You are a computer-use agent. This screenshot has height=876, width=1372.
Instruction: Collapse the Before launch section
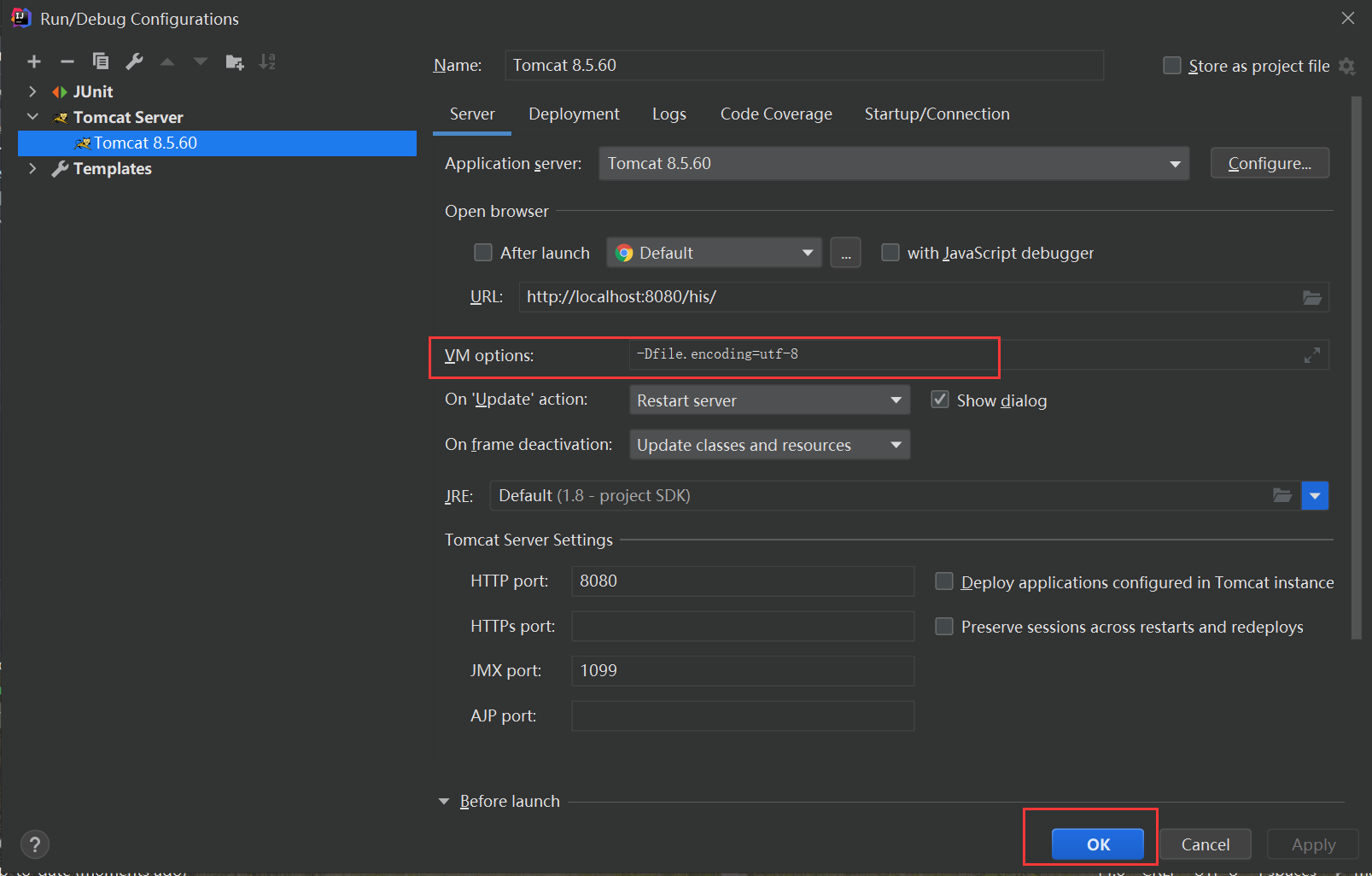pyautogui.click(x=444, y=801)
